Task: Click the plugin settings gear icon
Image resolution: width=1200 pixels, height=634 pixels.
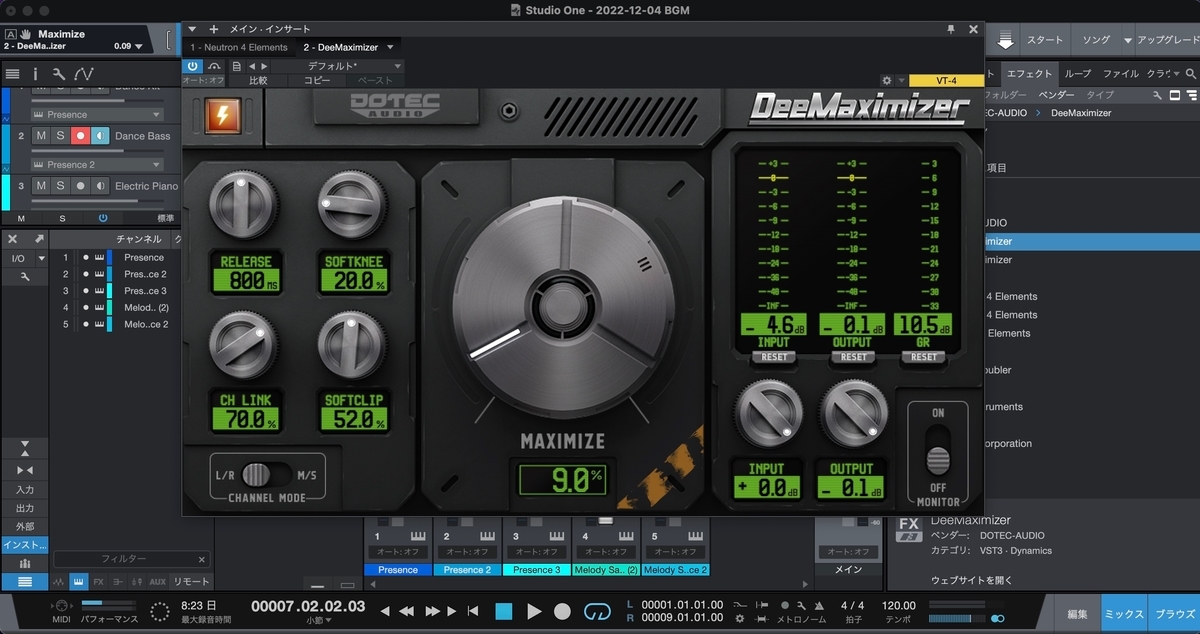Action: pyautogui.click(x=887, y=80)
